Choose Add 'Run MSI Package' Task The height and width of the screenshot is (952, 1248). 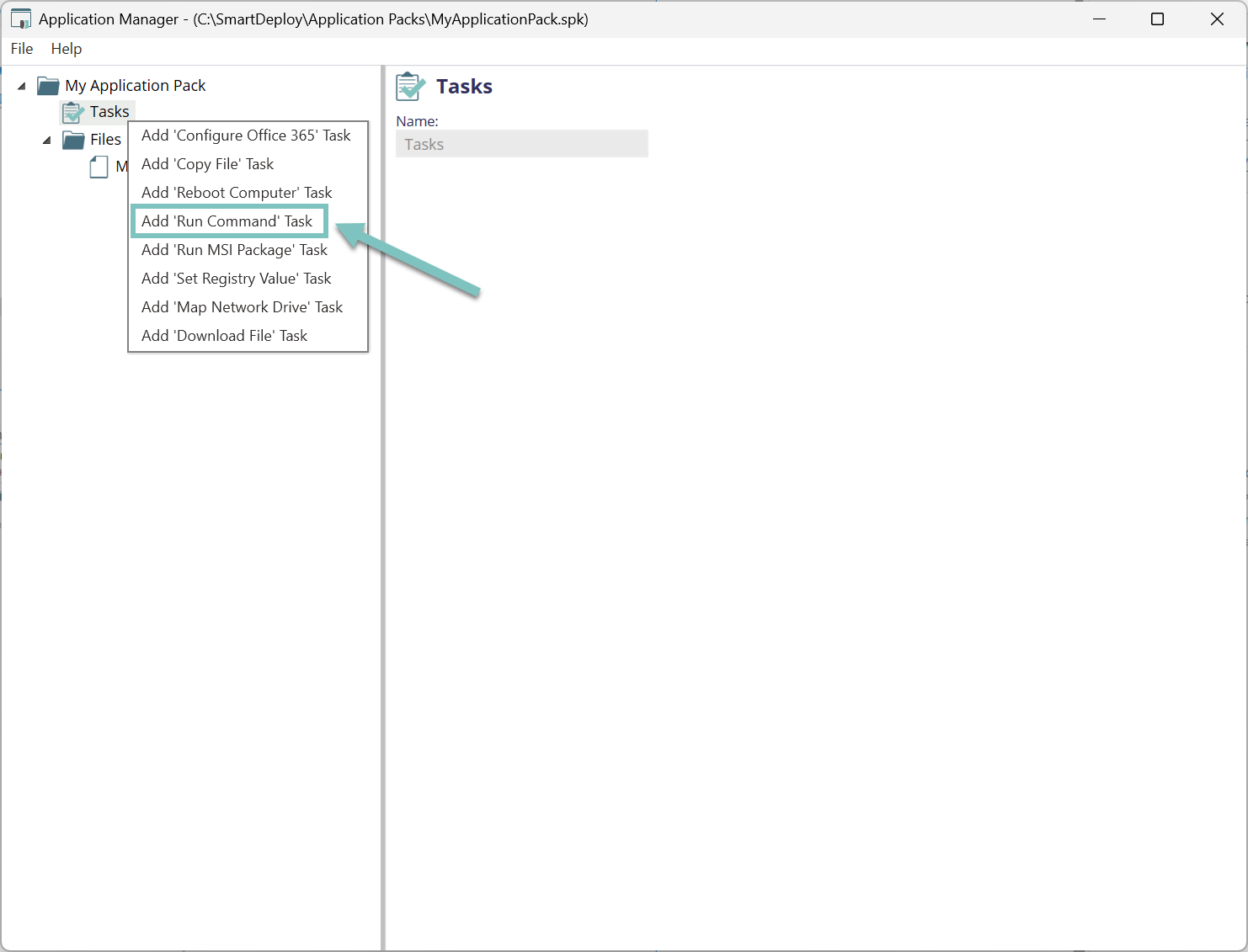pos(234,250)
